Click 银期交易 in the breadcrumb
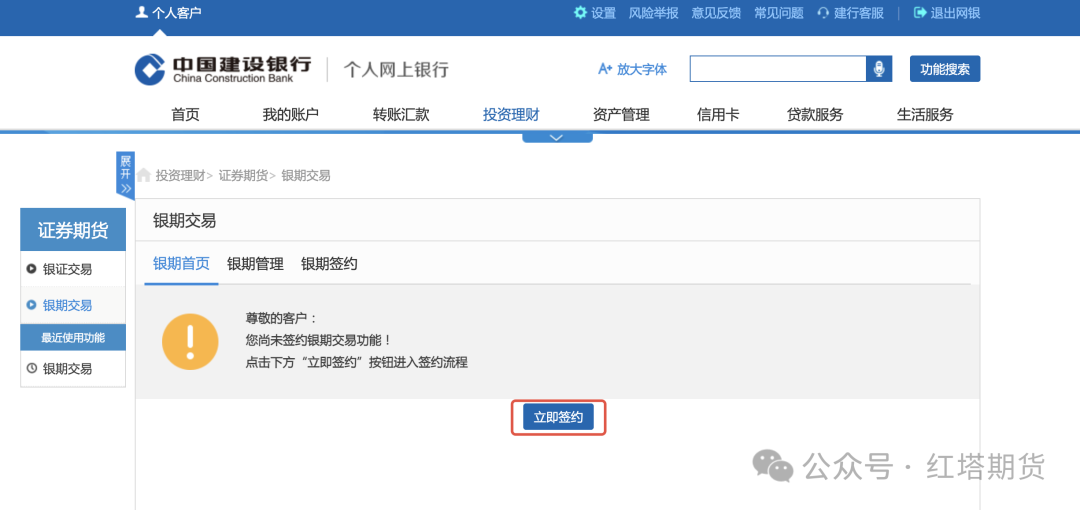Screen dimensions: 1080x510 click(306, 175)
